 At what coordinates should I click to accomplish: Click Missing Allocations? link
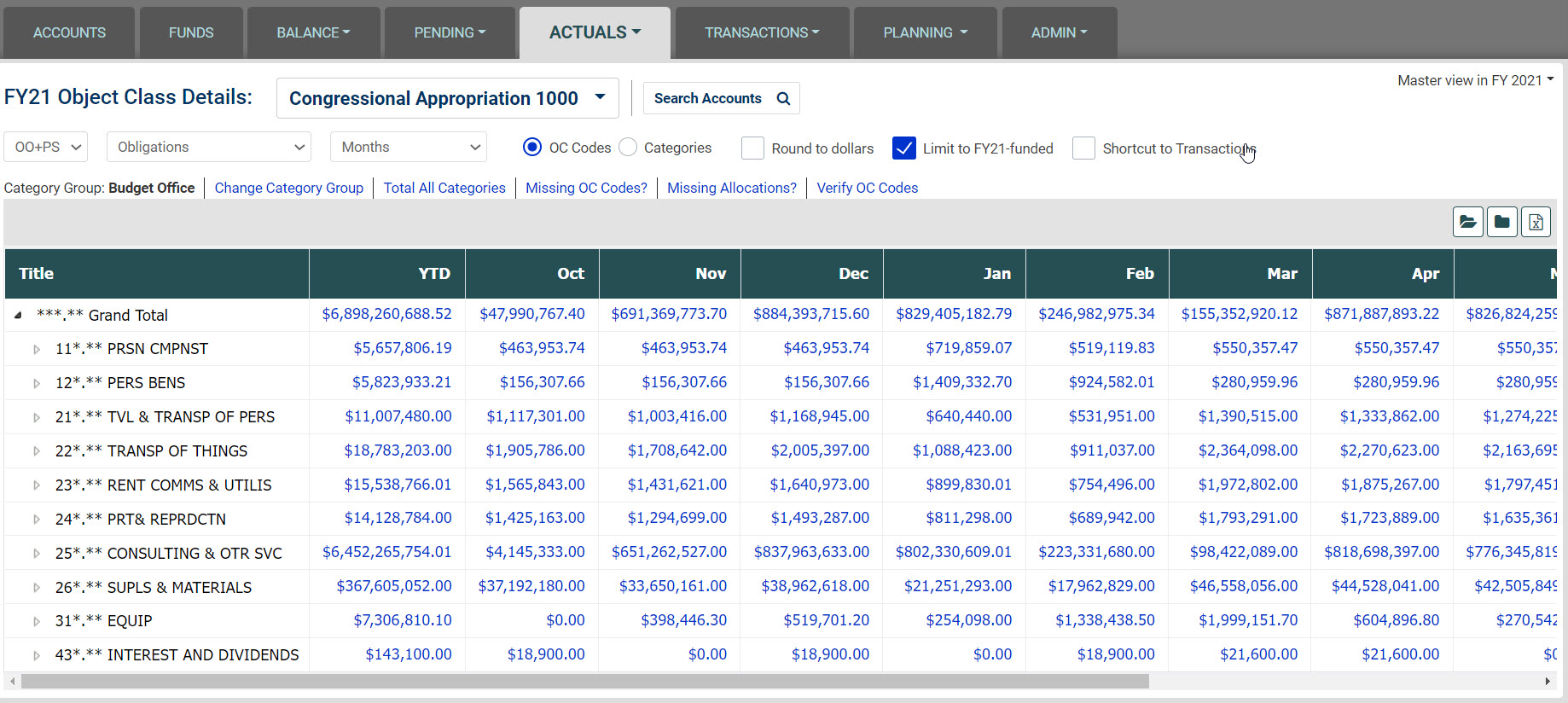(x=732, y=188)
